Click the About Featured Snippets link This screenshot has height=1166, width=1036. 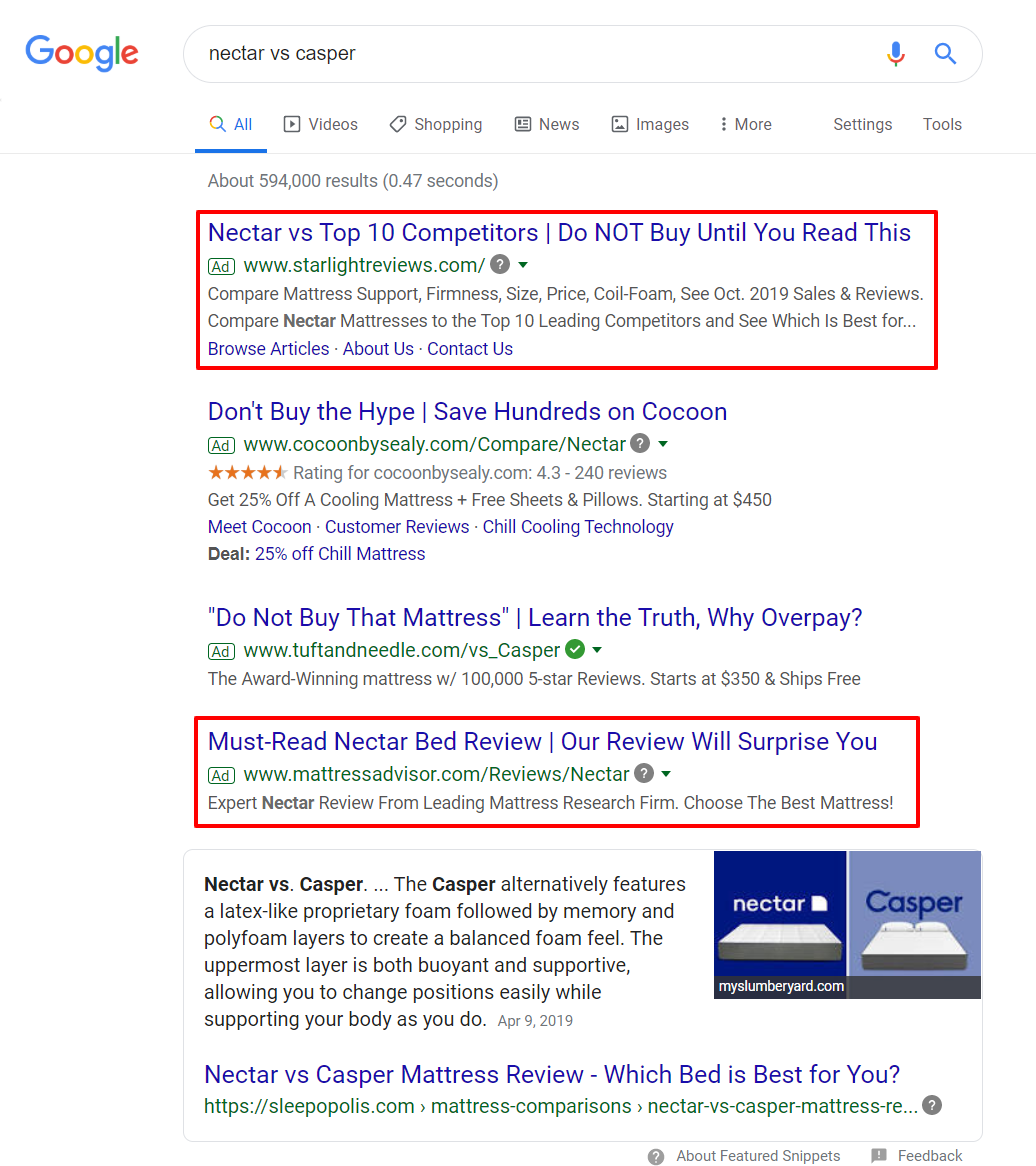(758, 1156)
